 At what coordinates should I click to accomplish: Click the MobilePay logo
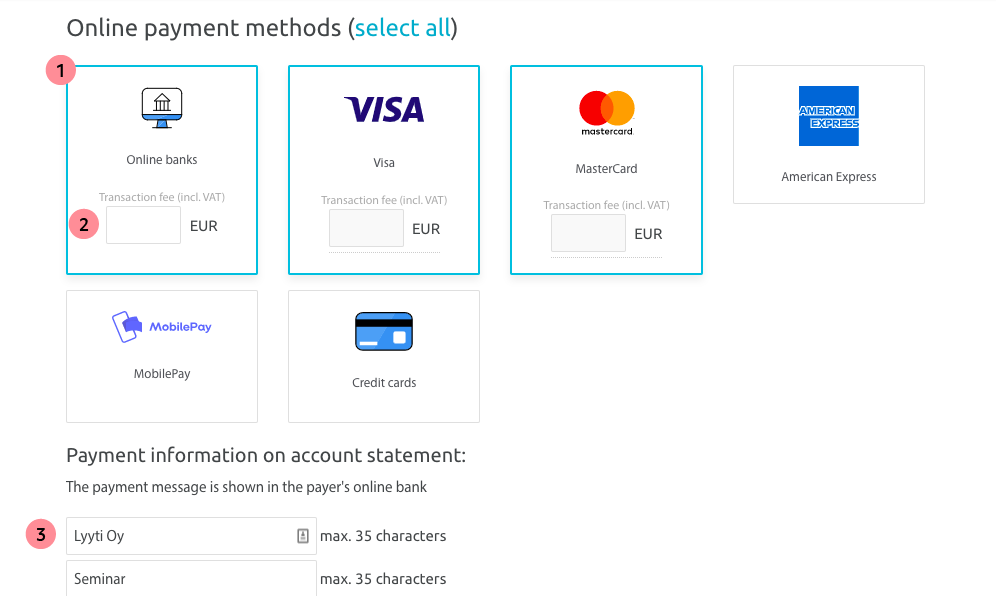click(162, 327)
